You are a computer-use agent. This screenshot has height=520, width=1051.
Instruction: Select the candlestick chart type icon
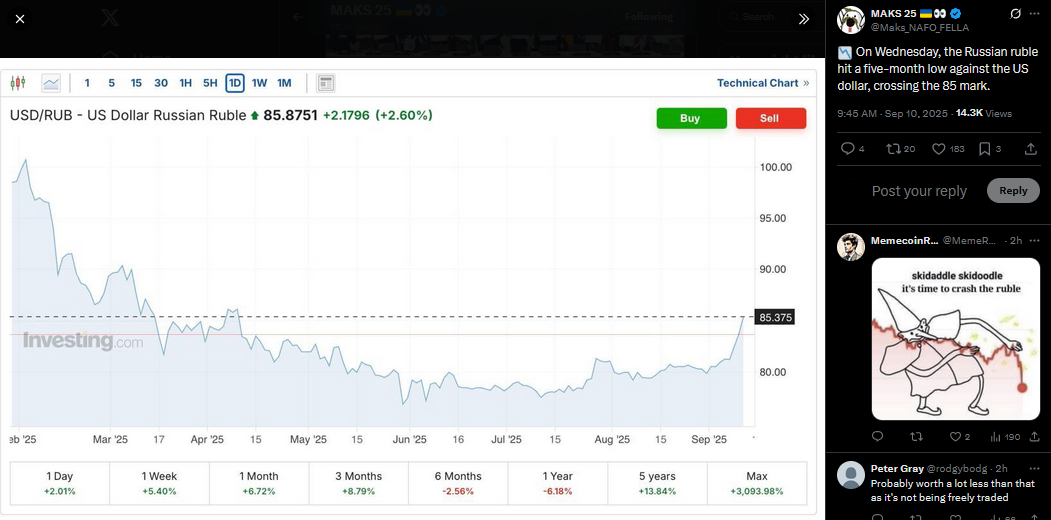click(x=18, y=83)
